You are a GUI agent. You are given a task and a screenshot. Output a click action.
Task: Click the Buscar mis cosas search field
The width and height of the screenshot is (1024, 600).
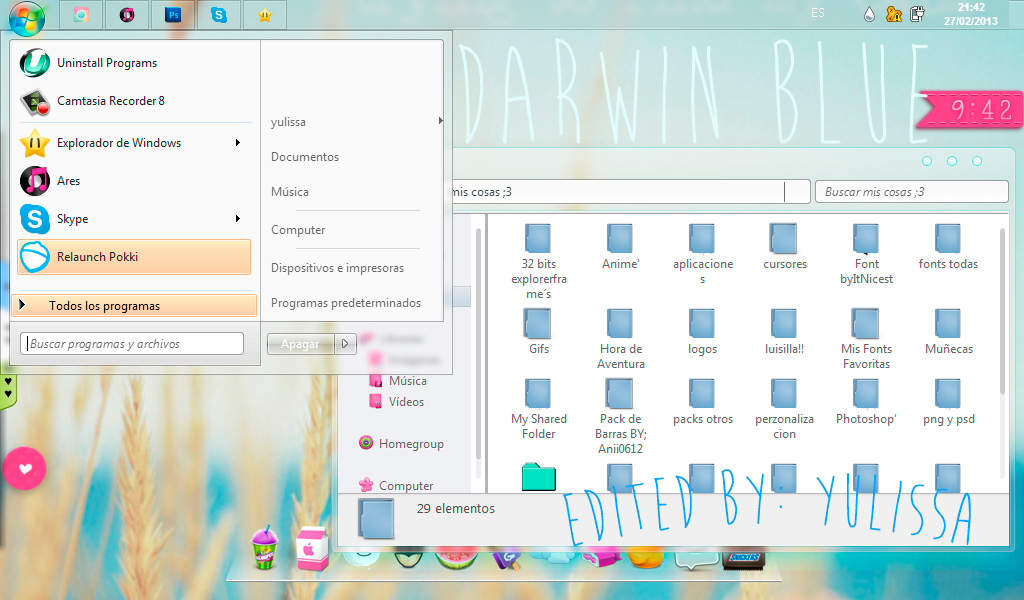pos(911,192)
